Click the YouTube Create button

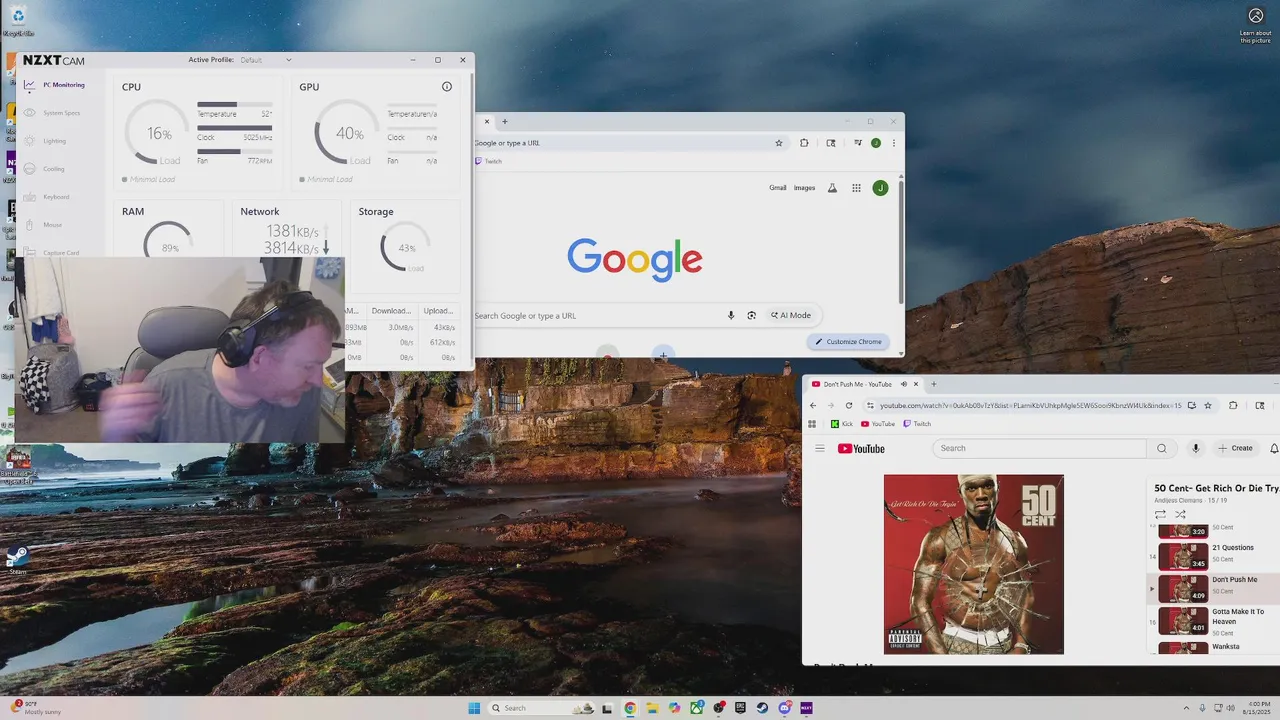pos(1236,448)
